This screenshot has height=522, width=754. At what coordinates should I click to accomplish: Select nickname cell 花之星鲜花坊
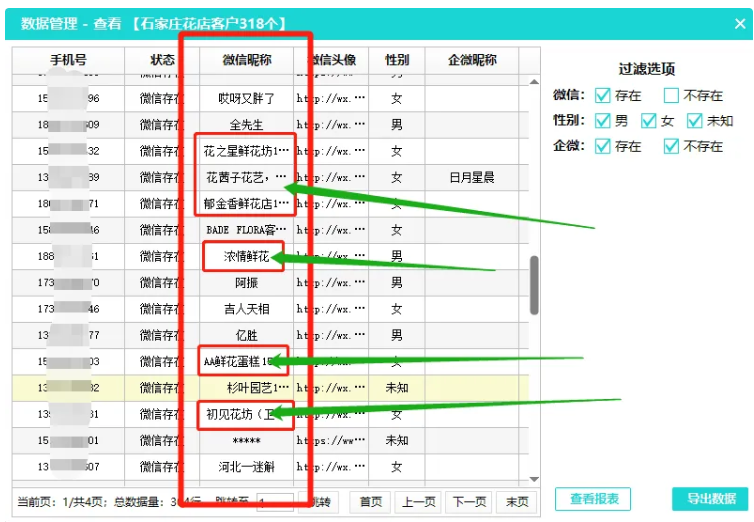247,151
